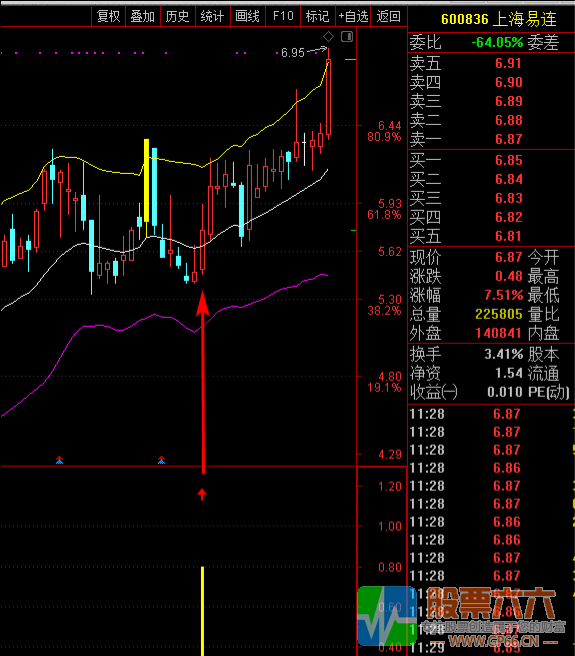575x656 pixels.
Task: Click the small red arrow below the chart
Action: click(x=202, y=495)
